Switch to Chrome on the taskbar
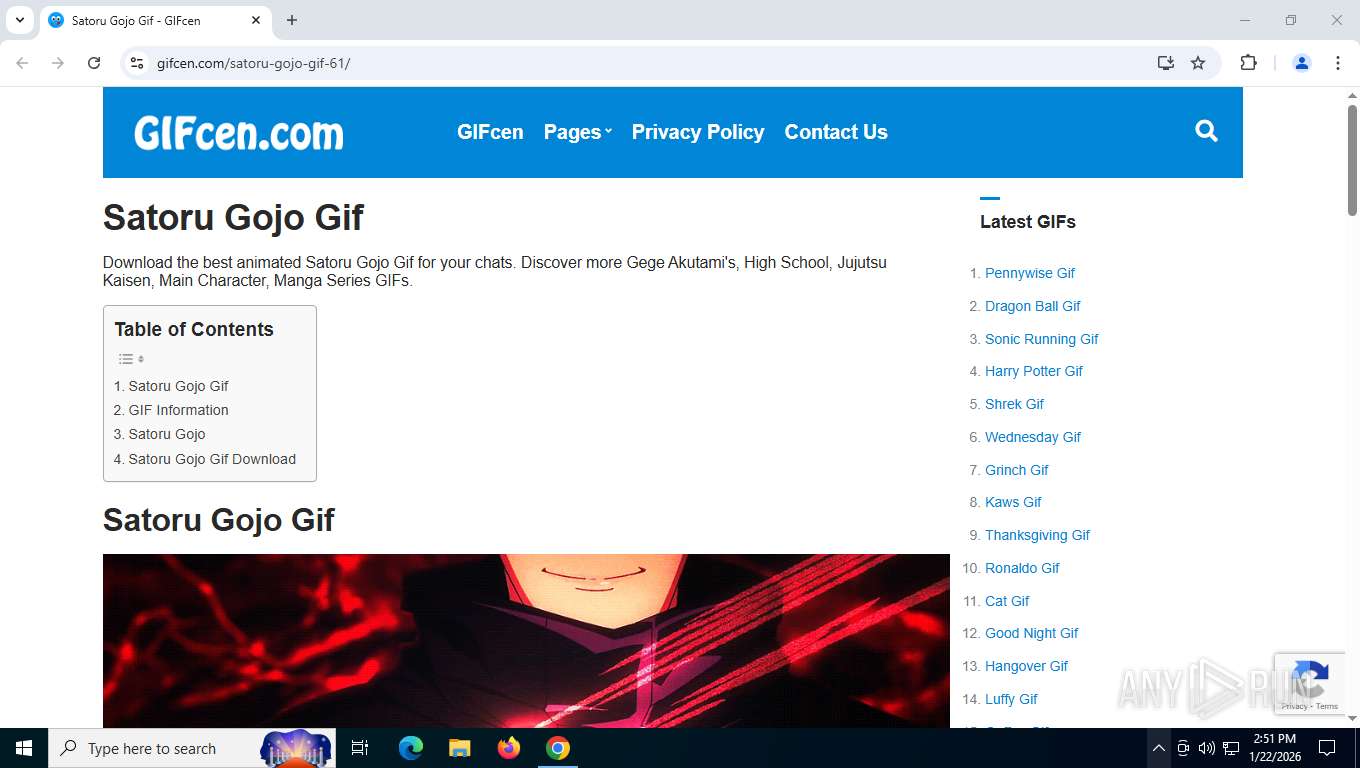Viewport: 1360px width, 768px height. click(558, 748)
